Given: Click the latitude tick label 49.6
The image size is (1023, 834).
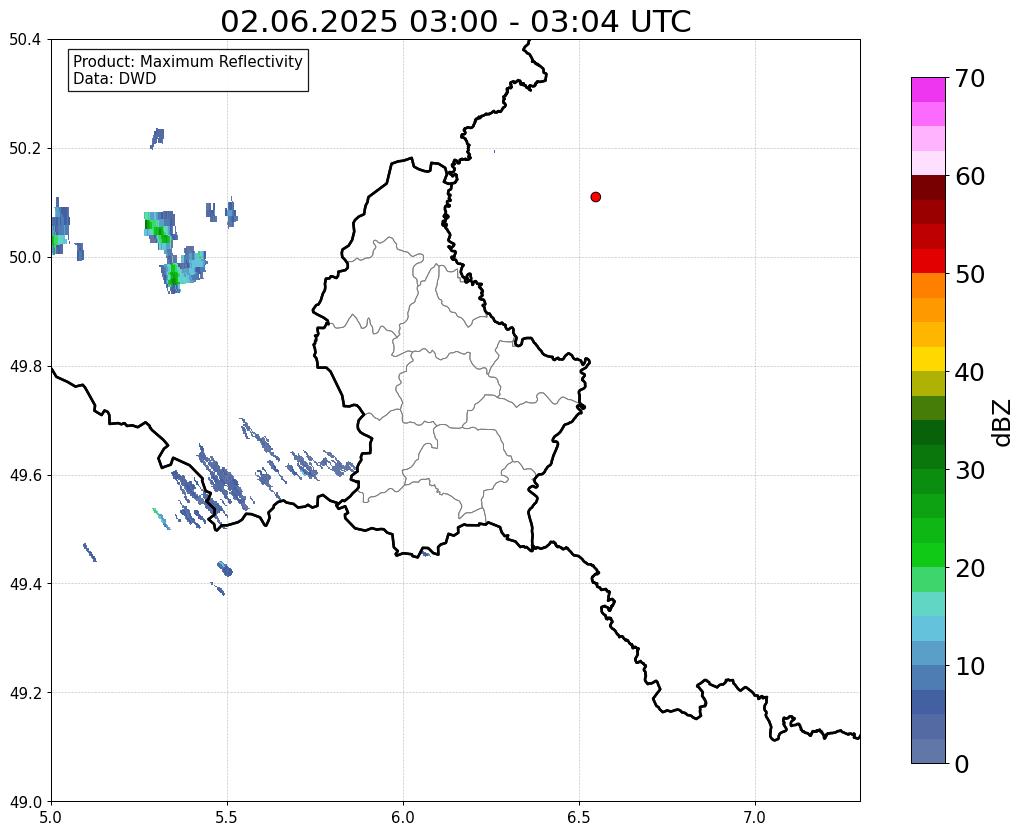Looking at the screenshot, I should click(25, 476).
